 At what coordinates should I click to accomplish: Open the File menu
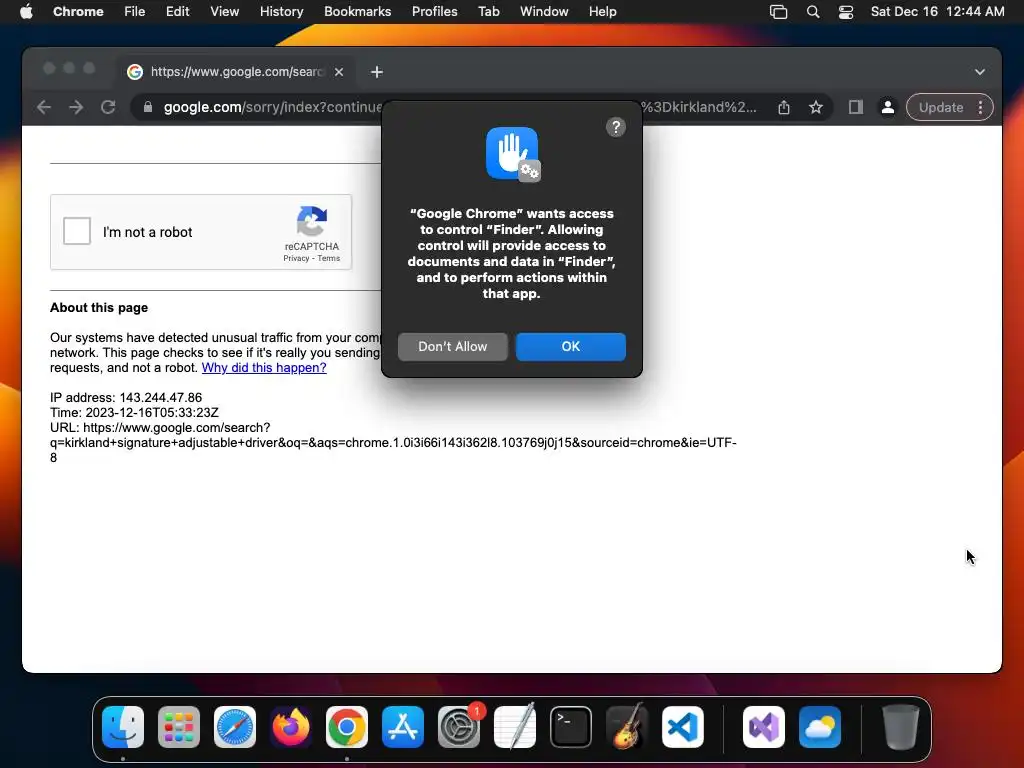pyautogui.click(x=135, y=11)
